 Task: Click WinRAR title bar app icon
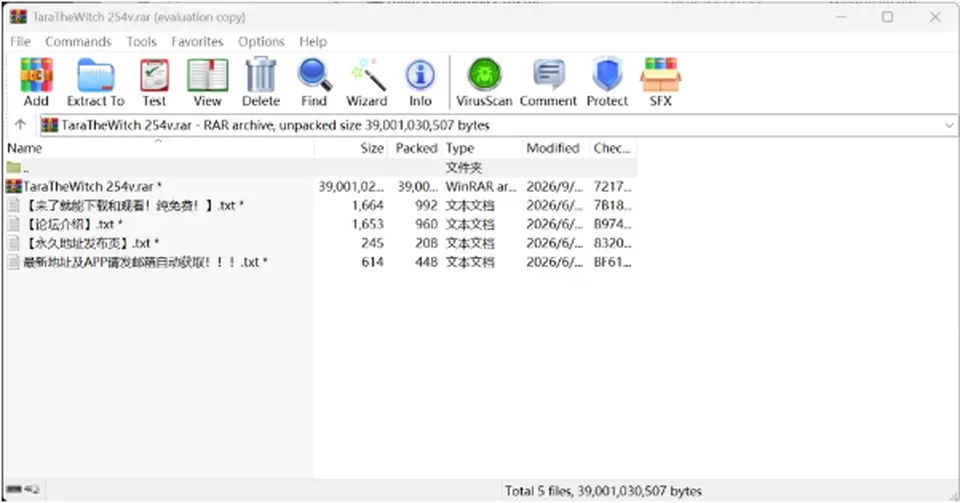coord(18,17)
